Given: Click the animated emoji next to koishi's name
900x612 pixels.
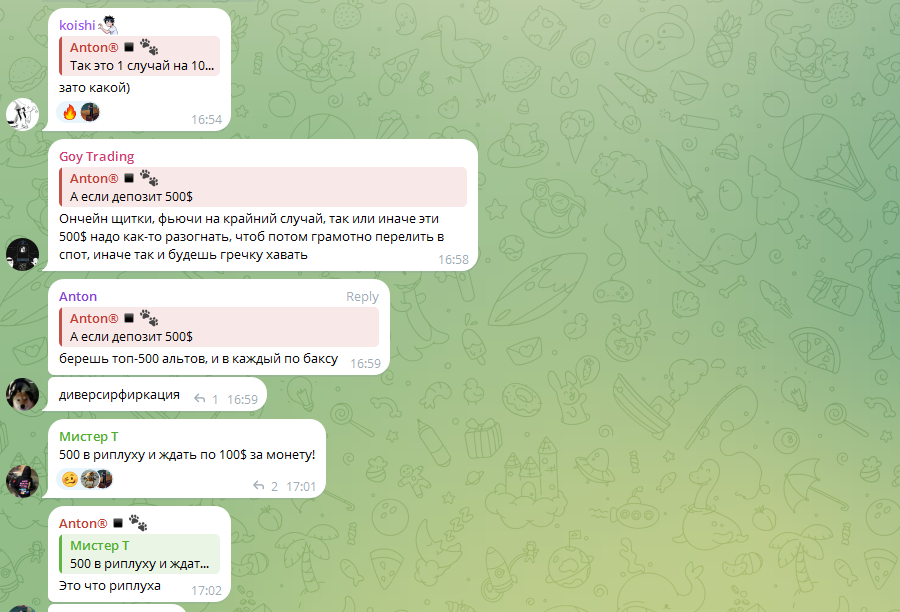Looking at the screenshot, I should pyautogui.click(x=107, y=25).
